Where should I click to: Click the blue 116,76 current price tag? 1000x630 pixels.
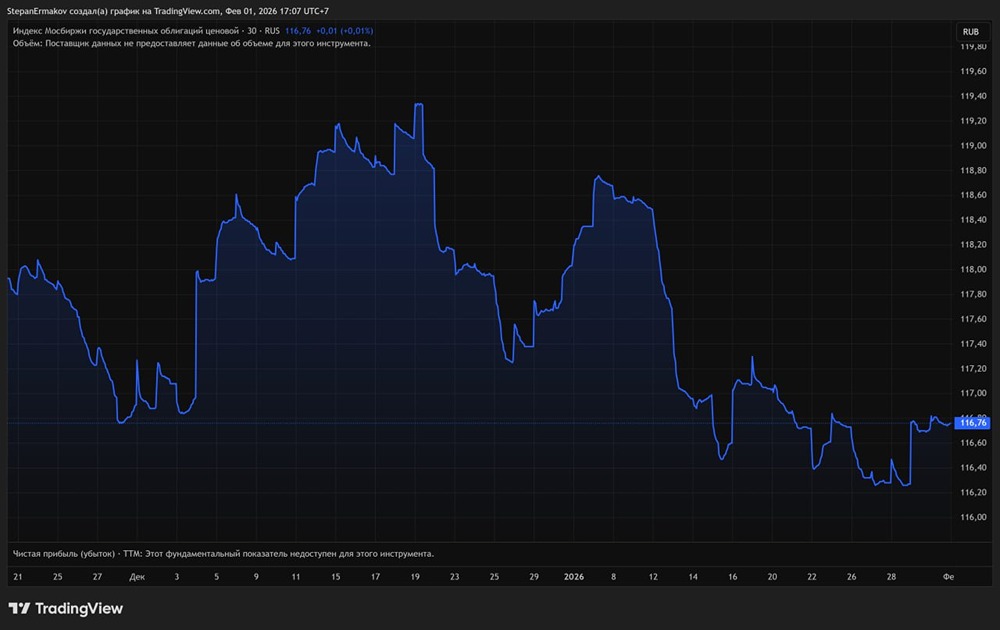[x=973, y=423]
